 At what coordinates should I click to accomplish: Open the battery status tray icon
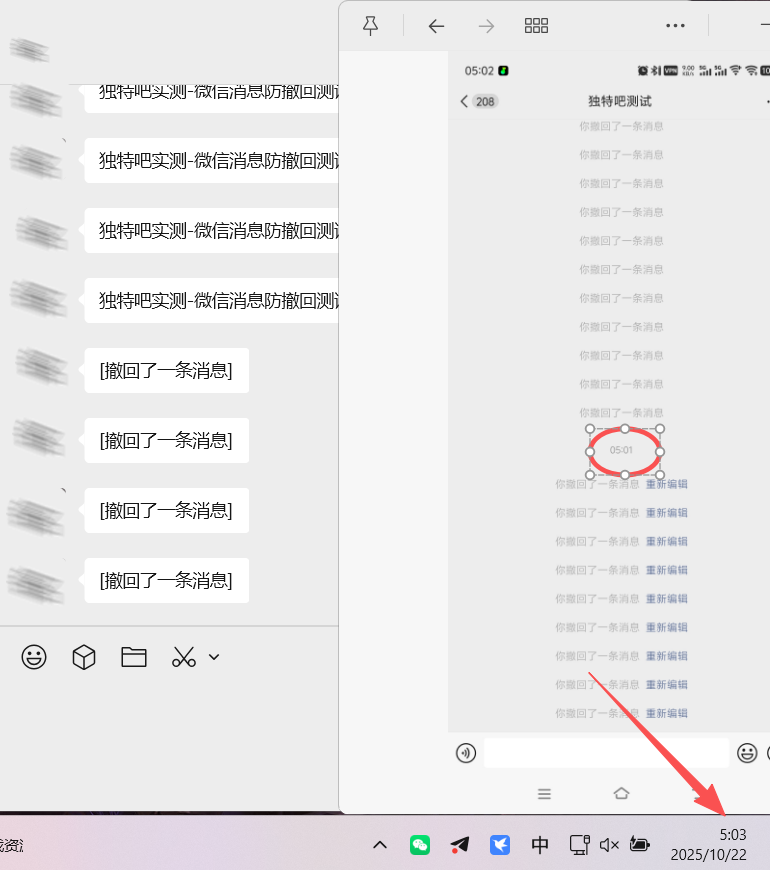tap(640, 844)
